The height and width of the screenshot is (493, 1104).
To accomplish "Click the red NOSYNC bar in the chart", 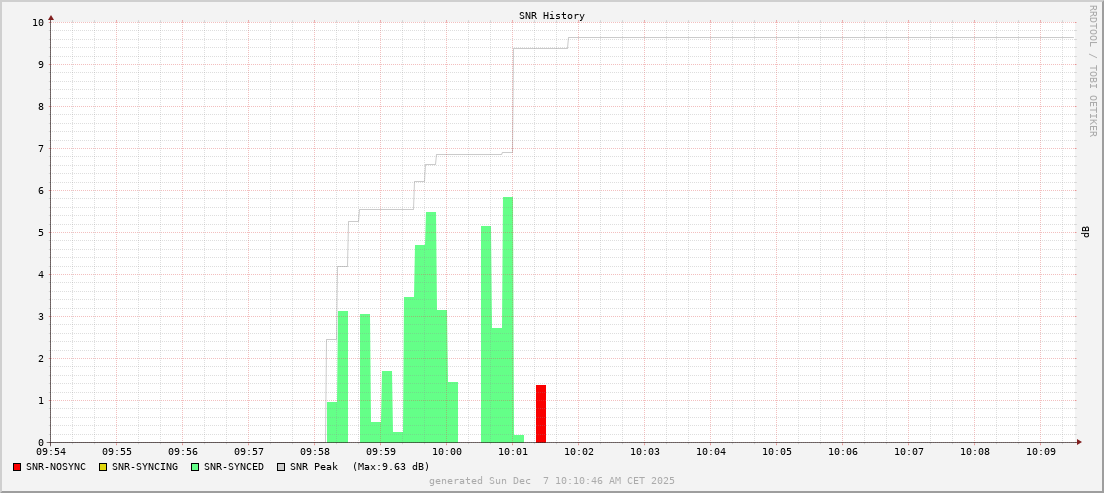I will point(541,414).
